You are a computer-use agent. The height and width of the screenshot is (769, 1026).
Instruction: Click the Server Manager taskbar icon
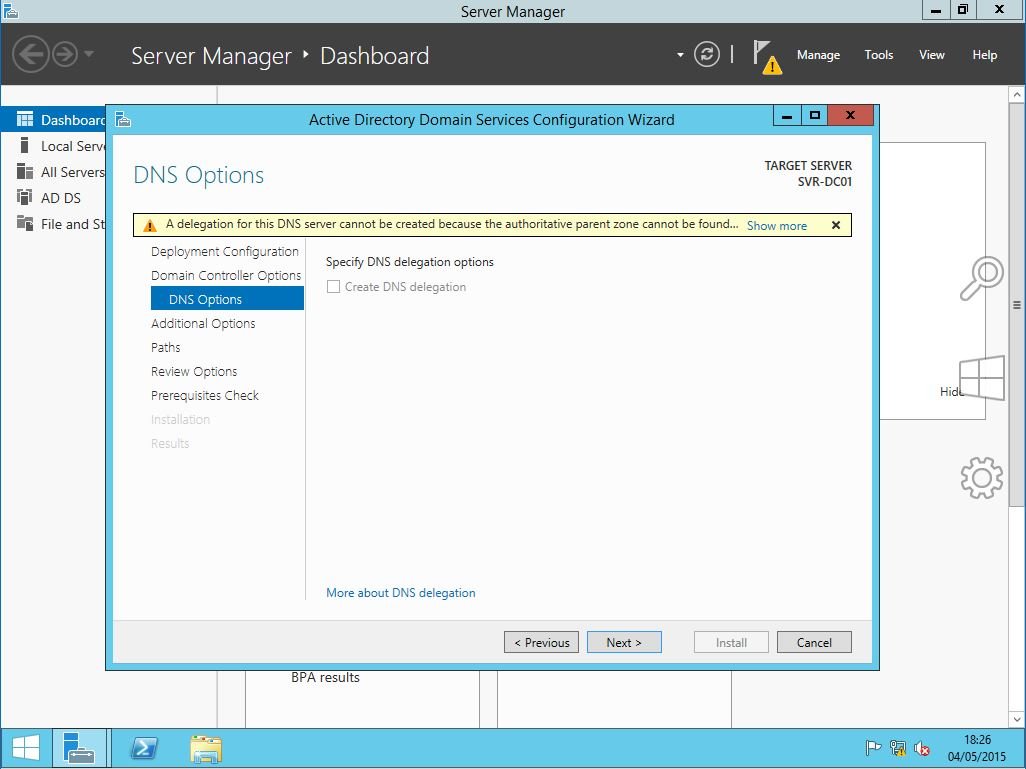(78, 748)
